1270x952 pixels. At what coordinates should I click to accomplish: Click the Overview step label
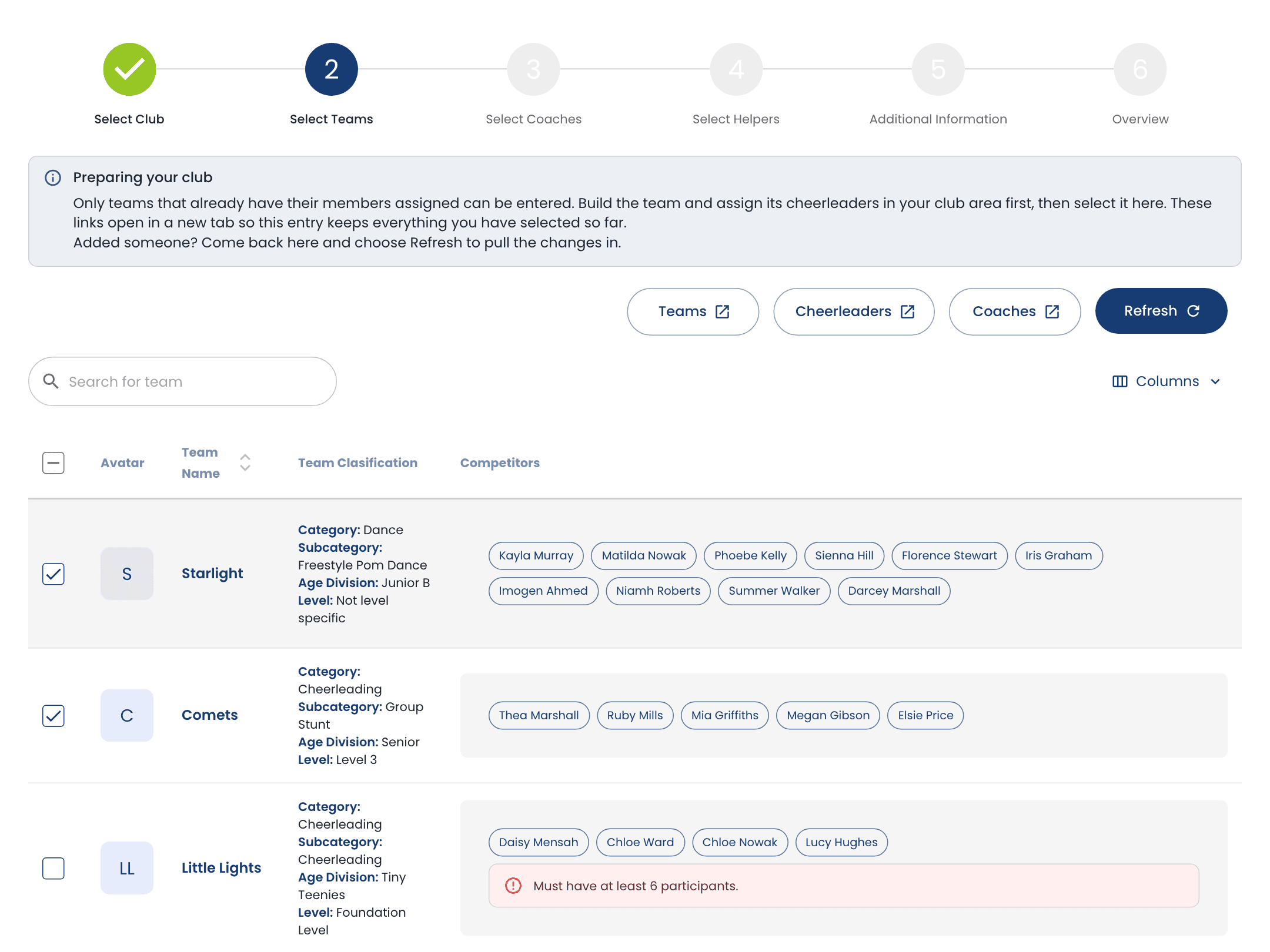(1141, 119)
